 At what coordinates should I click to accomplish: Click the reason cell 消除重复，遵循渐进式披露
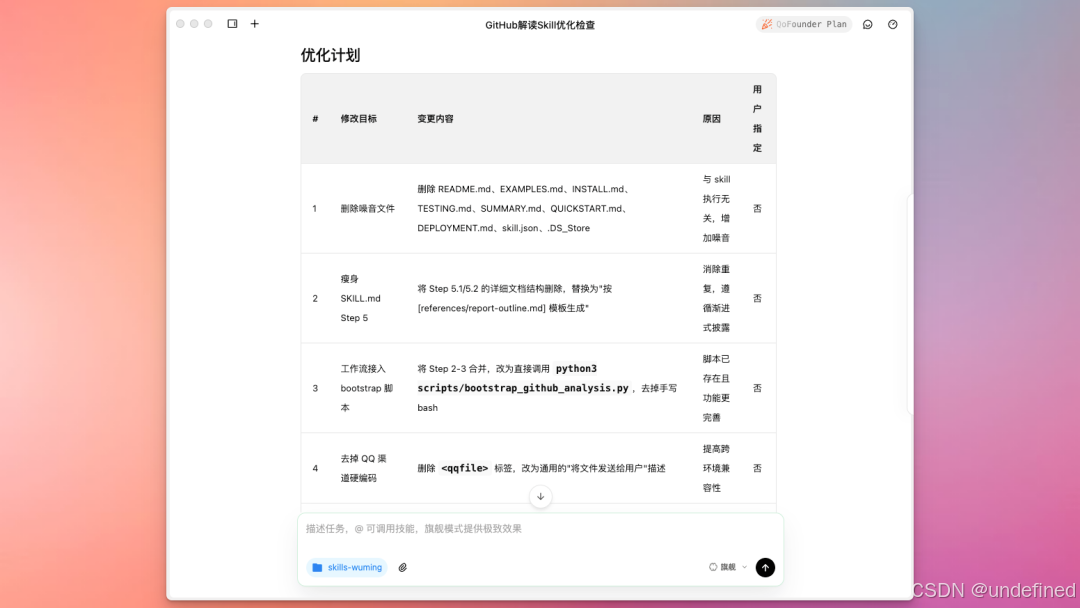(x=716, y=298)
